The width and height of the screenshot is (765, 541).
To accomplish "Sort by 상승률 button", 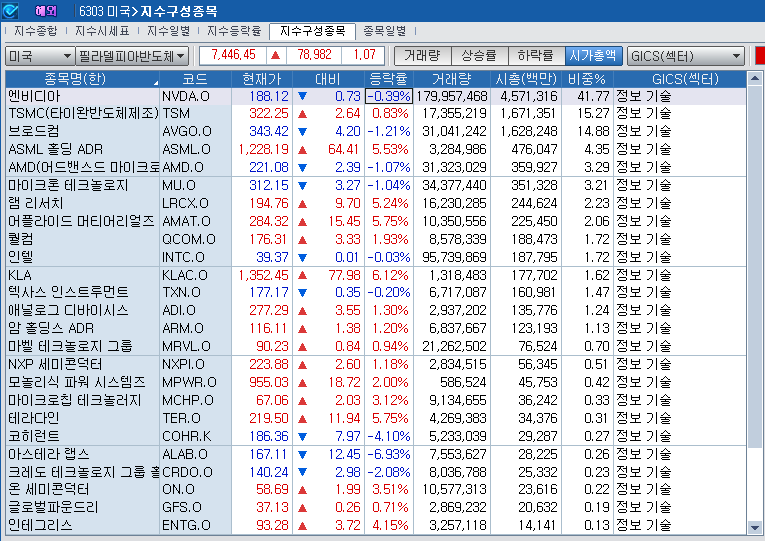I will tap(479, 56).
